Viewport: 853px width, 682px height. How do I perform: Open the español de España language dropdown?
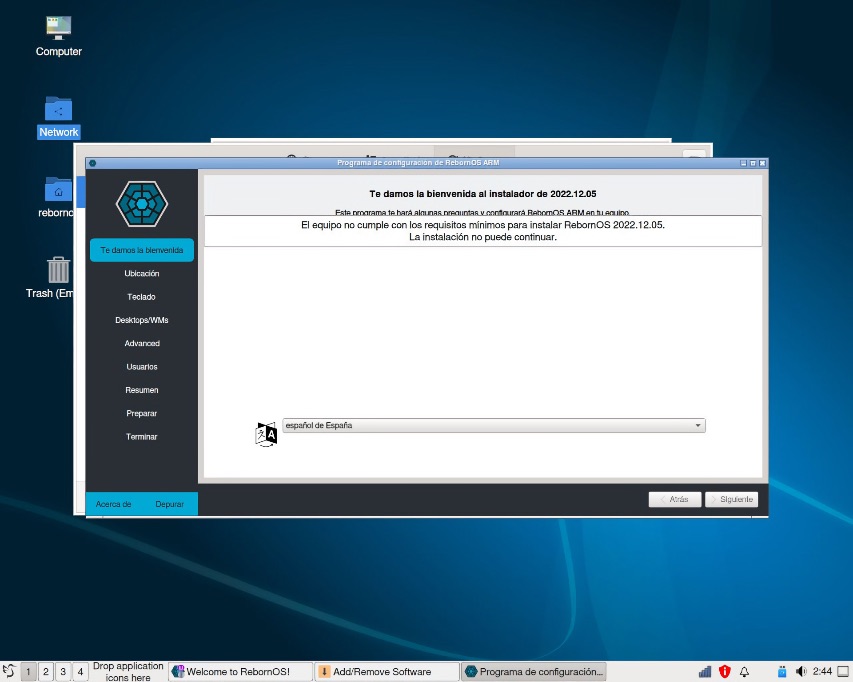coord(493,425)
